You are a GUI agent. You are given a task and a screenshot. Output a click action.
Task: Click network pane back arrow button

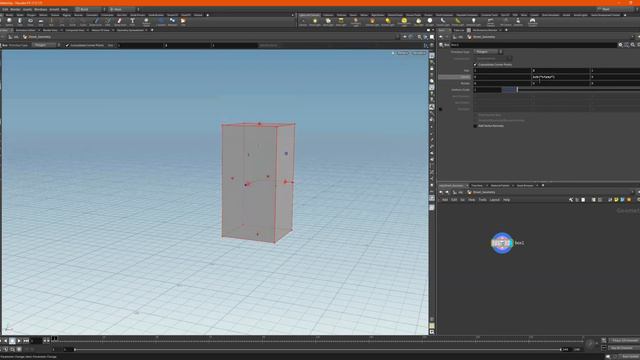point(441,192)
